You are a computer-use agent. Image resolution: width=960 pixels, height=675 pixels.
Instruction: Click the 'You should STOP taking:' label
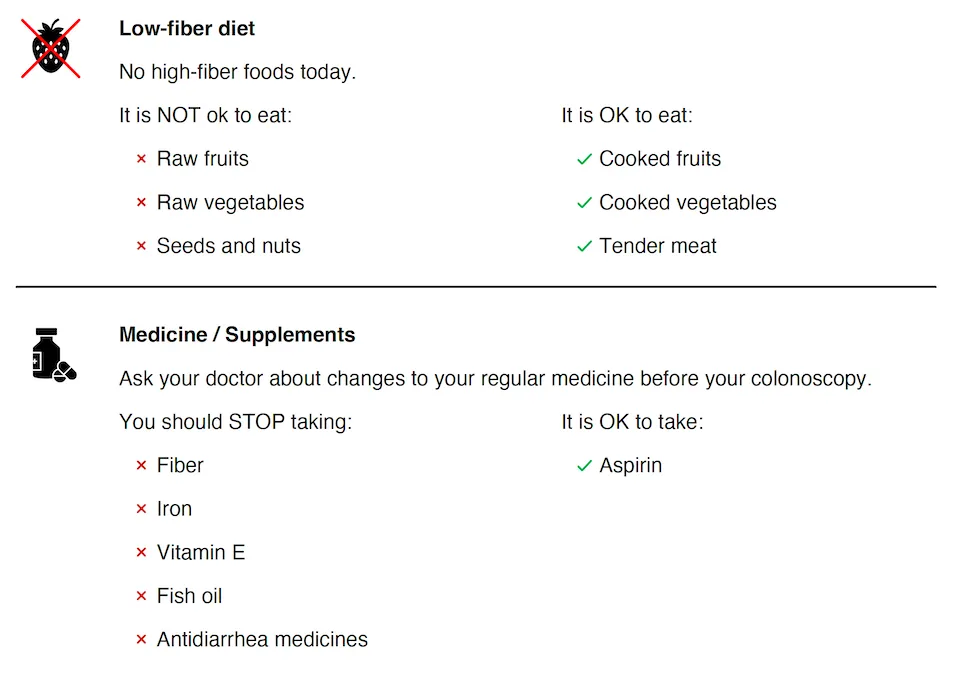tap(235, 422)
